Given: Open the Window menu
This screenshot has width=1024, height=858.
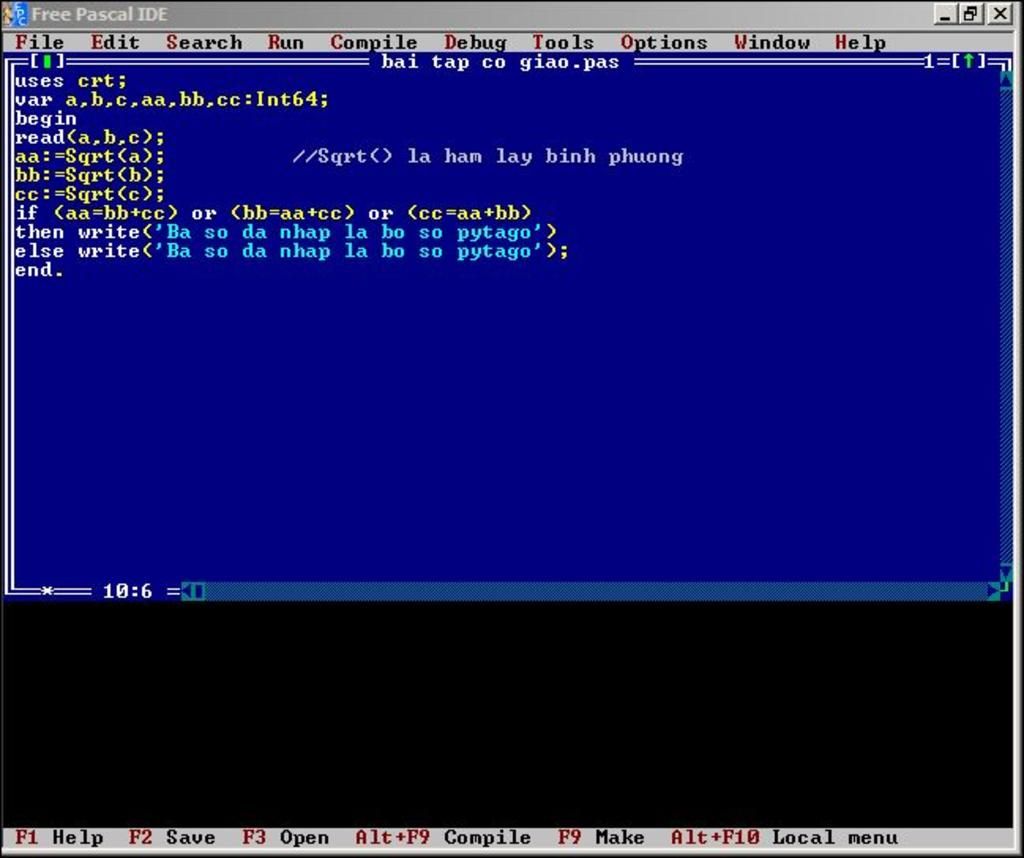Looking at the screenshot, I should 771,42.
